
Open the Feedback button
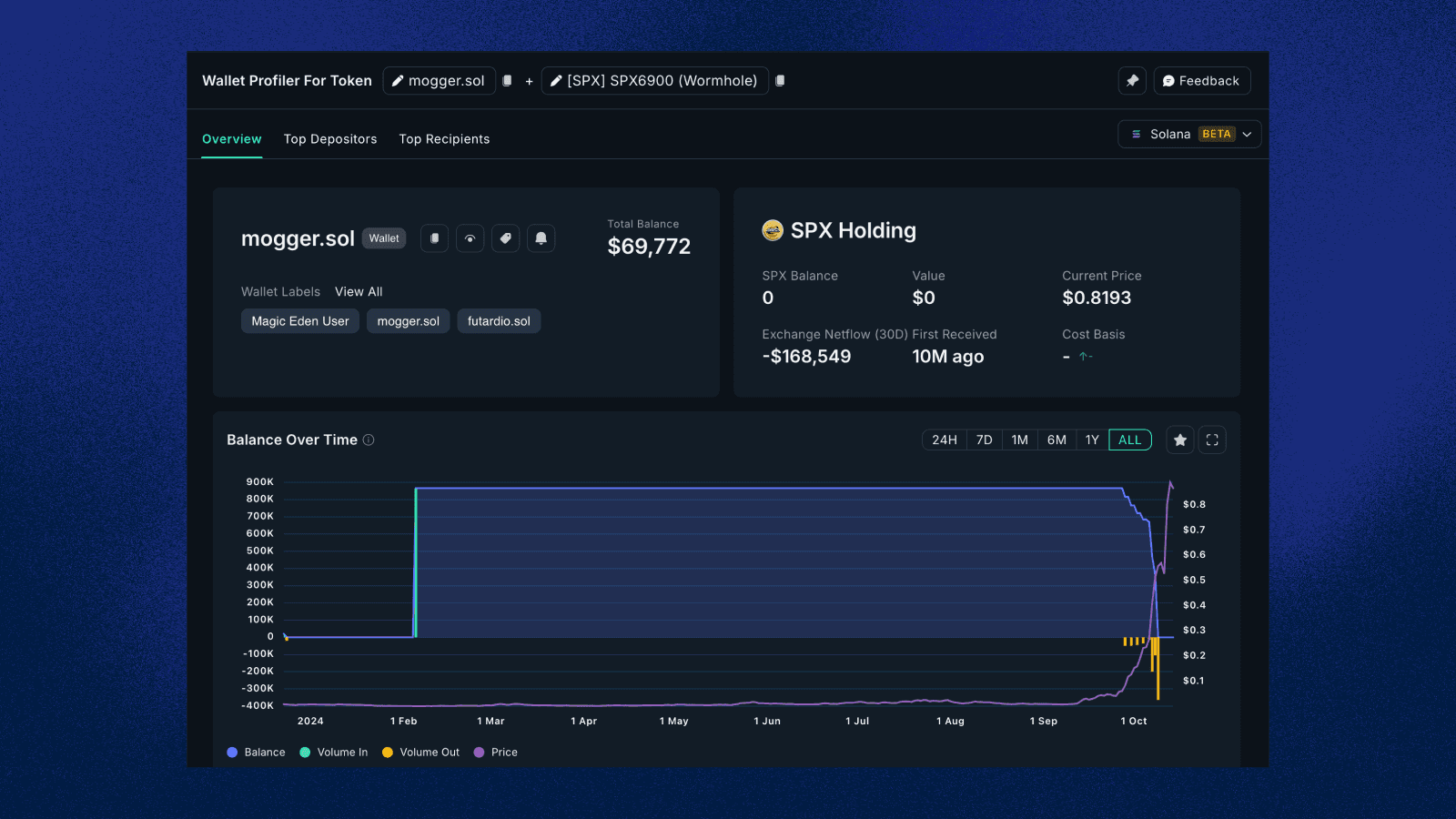point(1202,81)
